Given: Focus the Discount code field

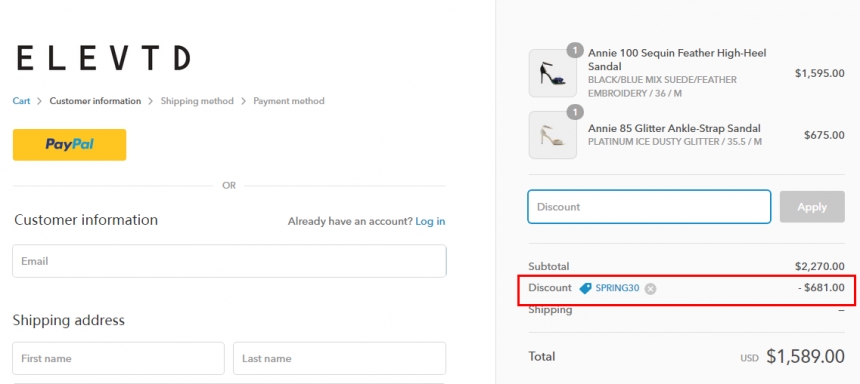Looking at the screenshot, I should coord(649,207).
